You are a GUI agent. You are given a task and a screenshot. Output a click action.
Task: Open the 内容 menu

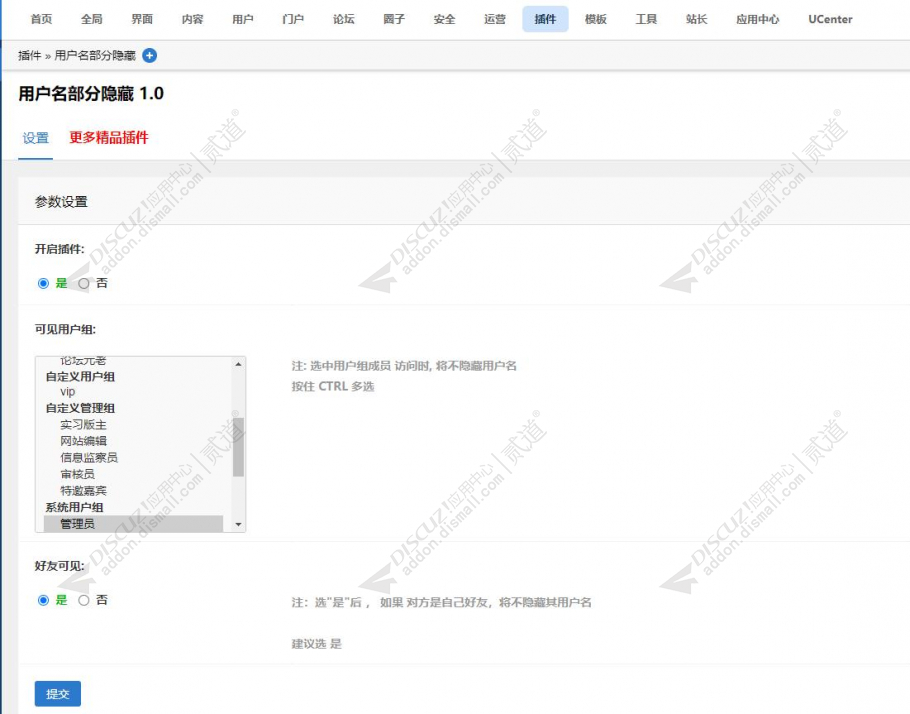pyautogui.click(x=193, y=19)
